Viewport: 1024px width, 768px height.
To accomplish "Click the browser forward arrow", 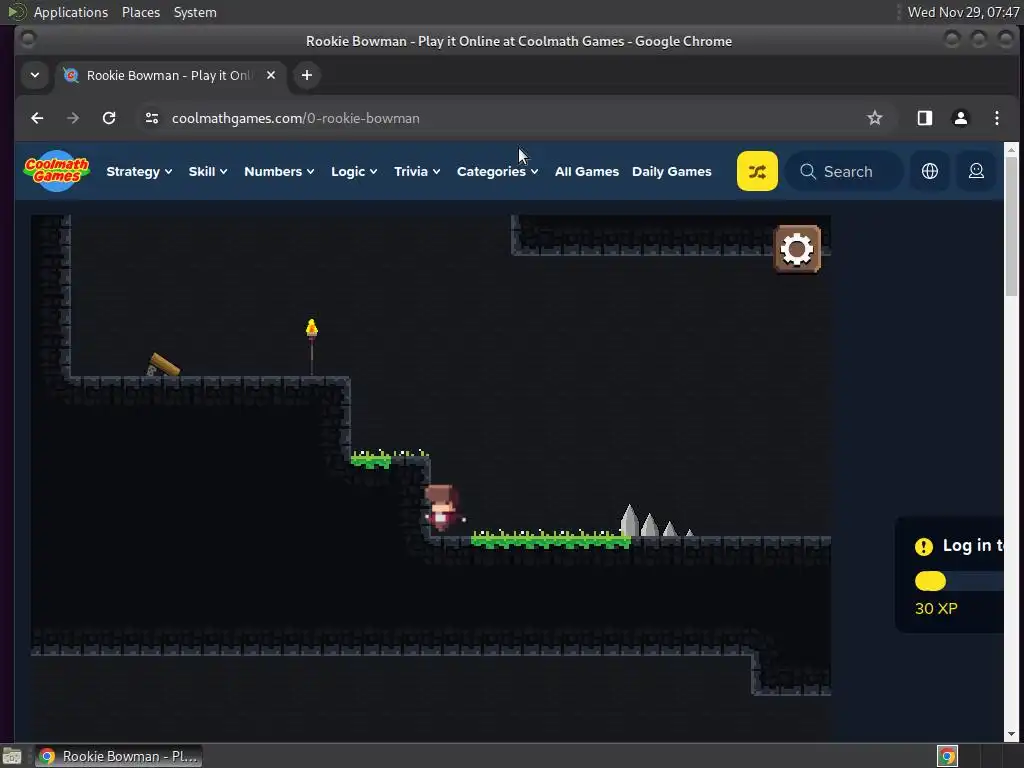I will pyautogui.click(x=73, y=118).
